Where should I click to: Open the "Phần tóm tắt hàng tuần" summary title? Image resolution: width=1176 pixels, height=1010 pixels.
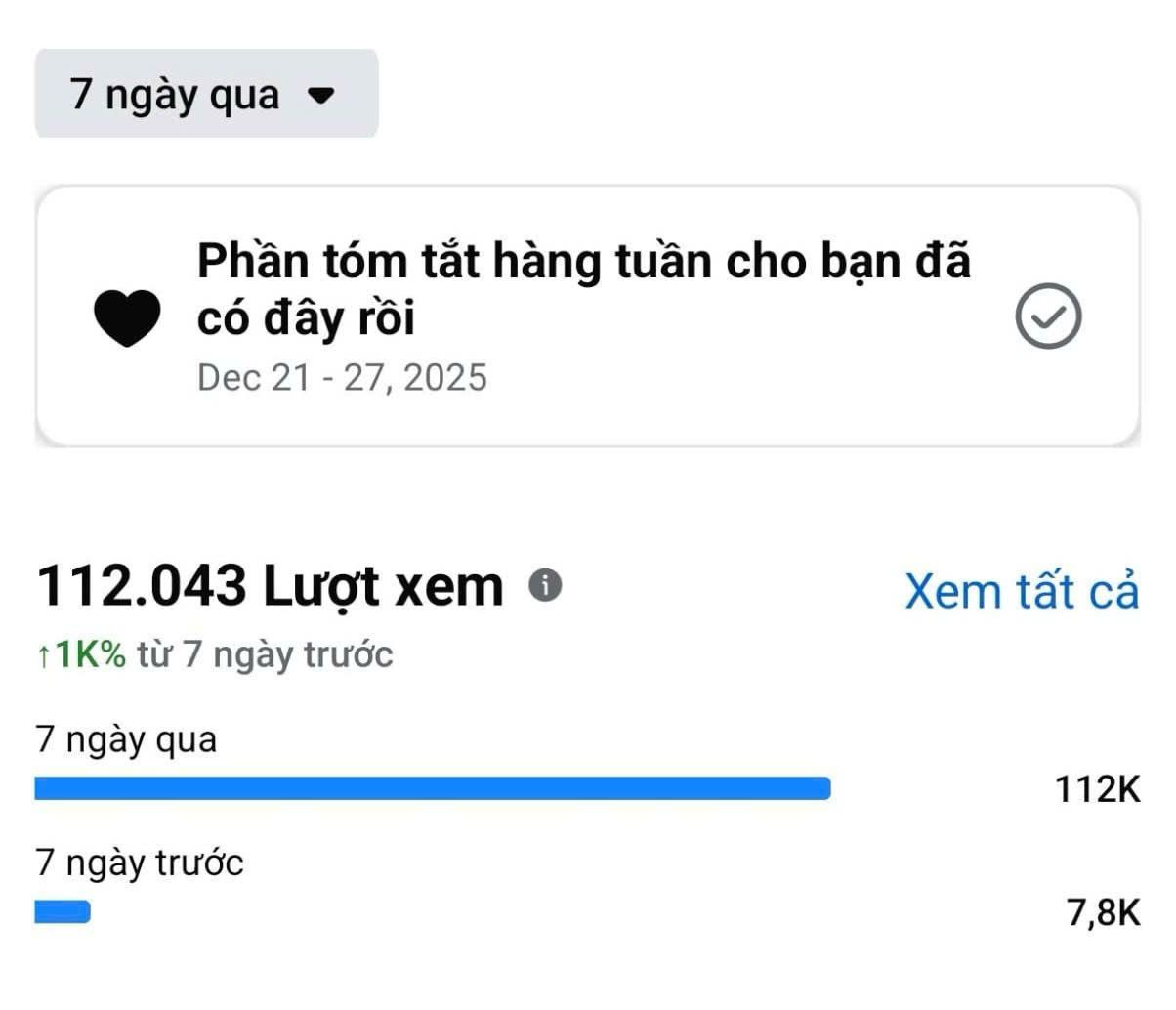coord(583,262)
